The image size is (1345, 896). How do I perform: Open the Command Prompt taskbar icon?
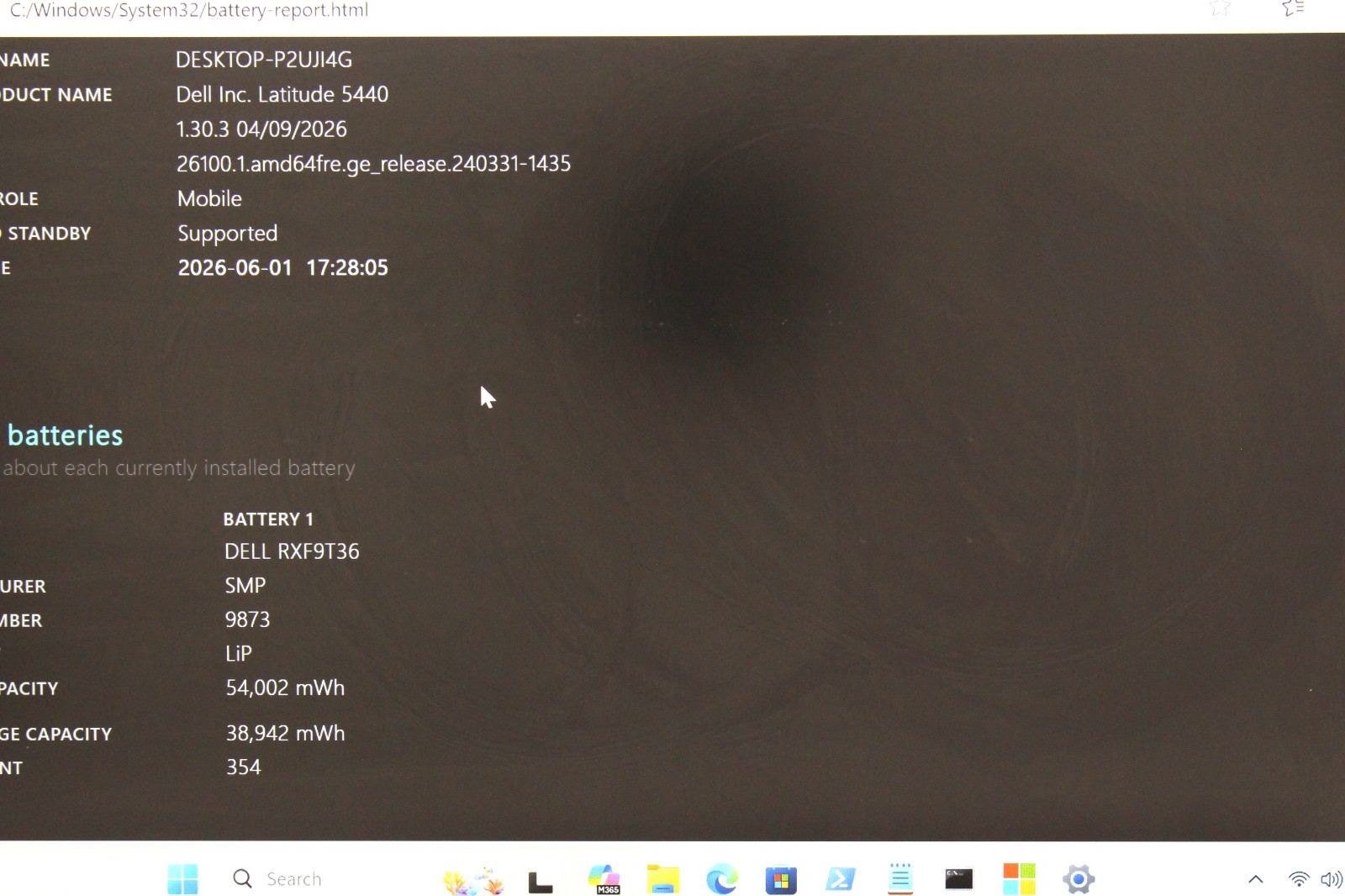coord(959,879)
